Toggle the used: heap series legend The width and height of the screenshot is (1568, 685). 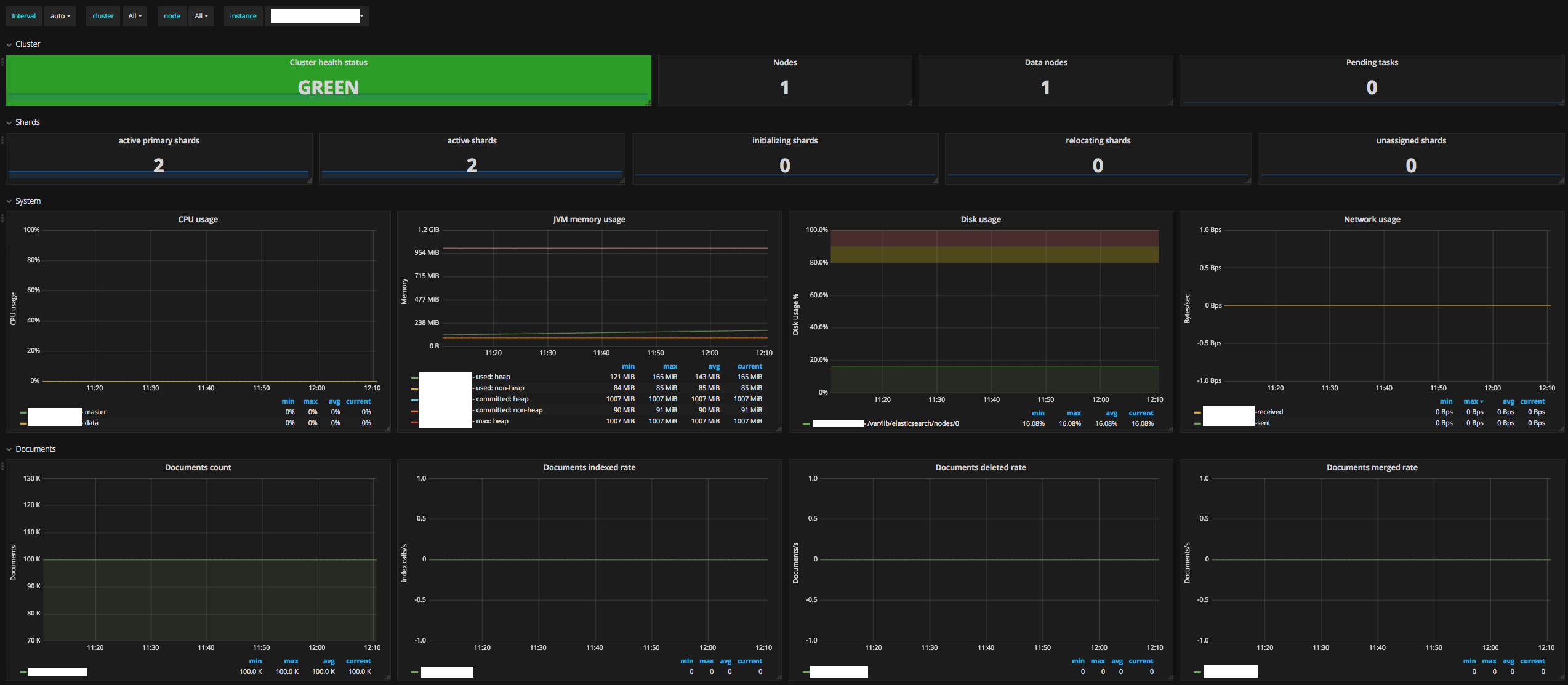click(x=493, y=377)
